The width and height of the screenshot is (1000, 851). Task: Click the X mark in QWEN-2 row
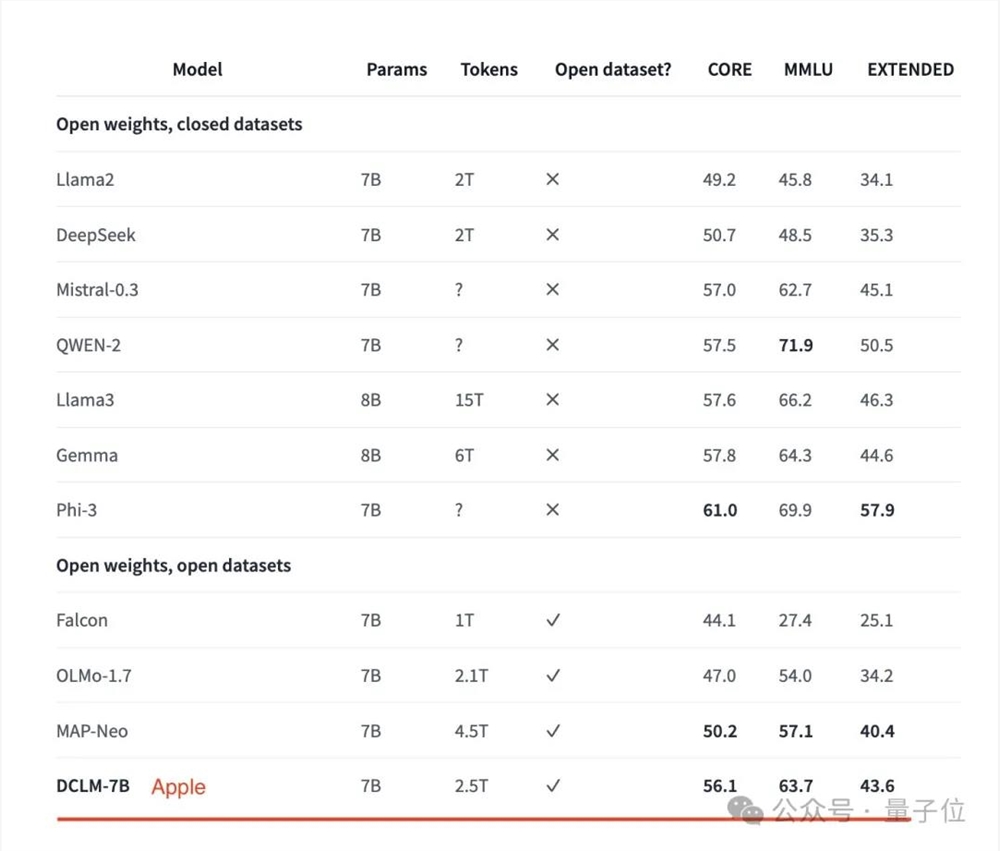pyautogui.click(x=552, y=345)
